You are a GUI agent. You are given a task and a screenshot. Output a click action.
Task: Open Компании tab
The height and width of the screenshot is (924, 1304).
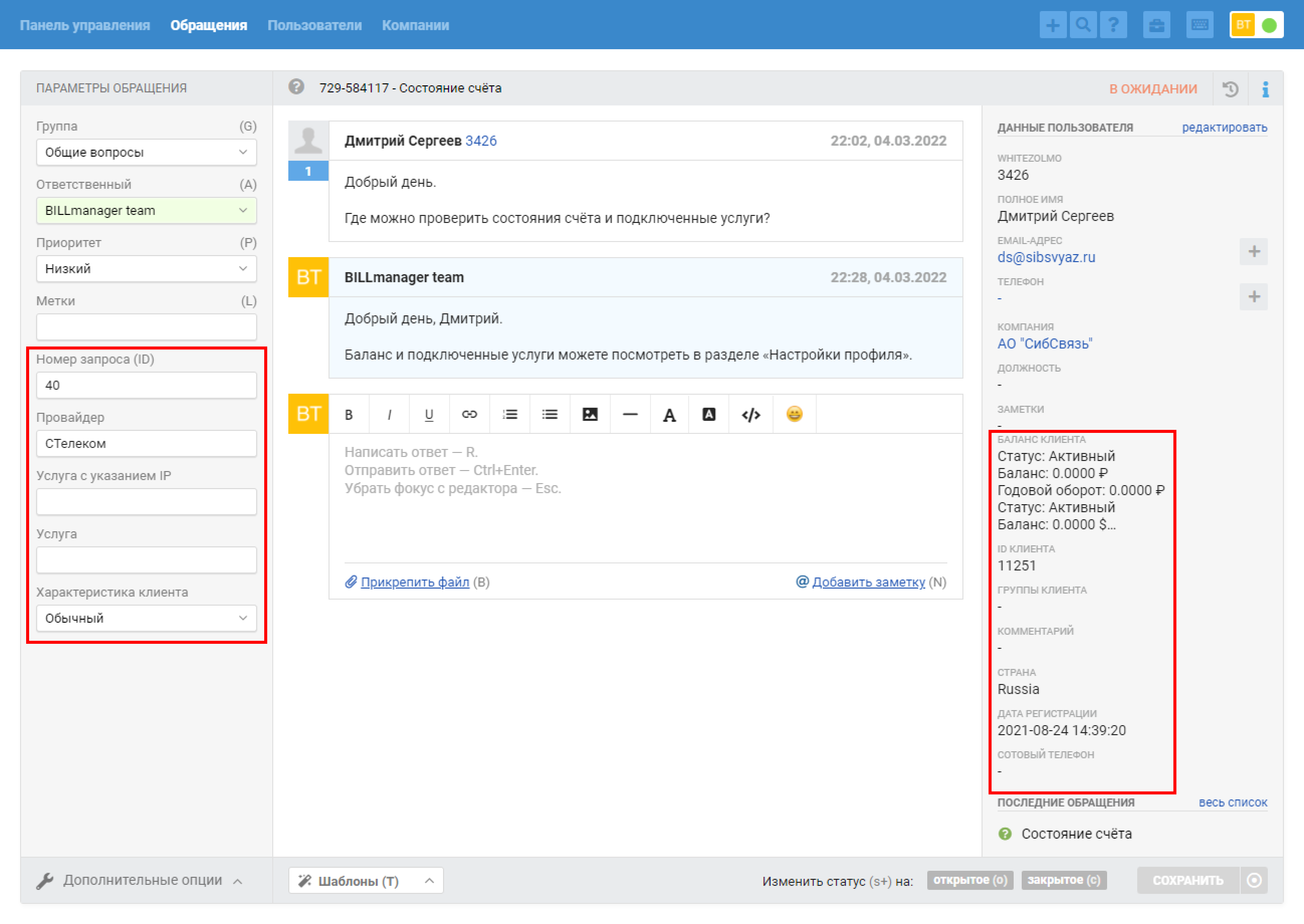[415, 25]
